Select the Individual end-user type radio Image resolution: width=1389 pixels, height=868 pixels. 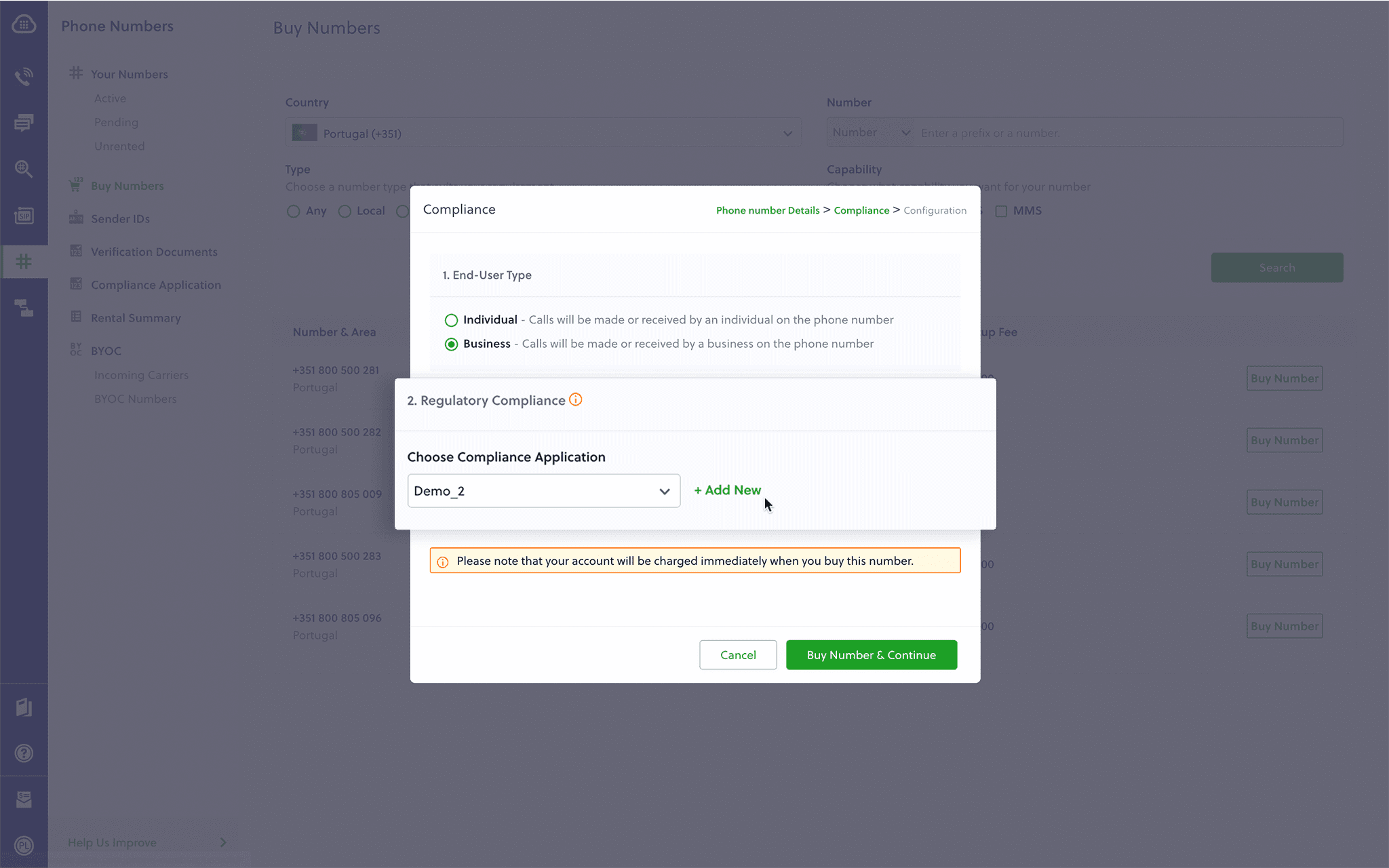(451, 320)
